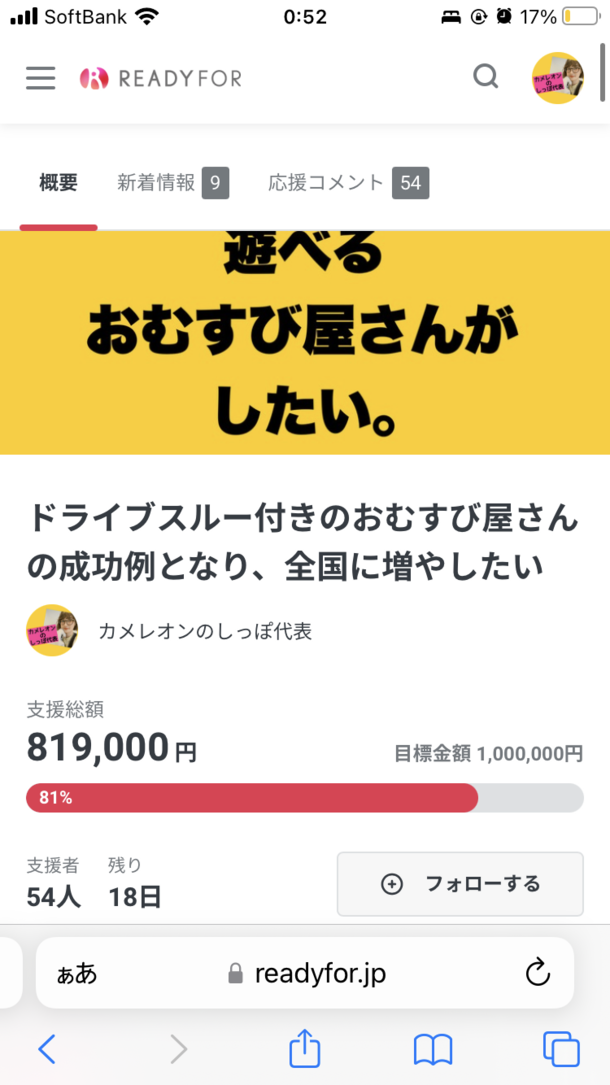
Task: Tap the Safari share icon
Action: [304, 1048]
